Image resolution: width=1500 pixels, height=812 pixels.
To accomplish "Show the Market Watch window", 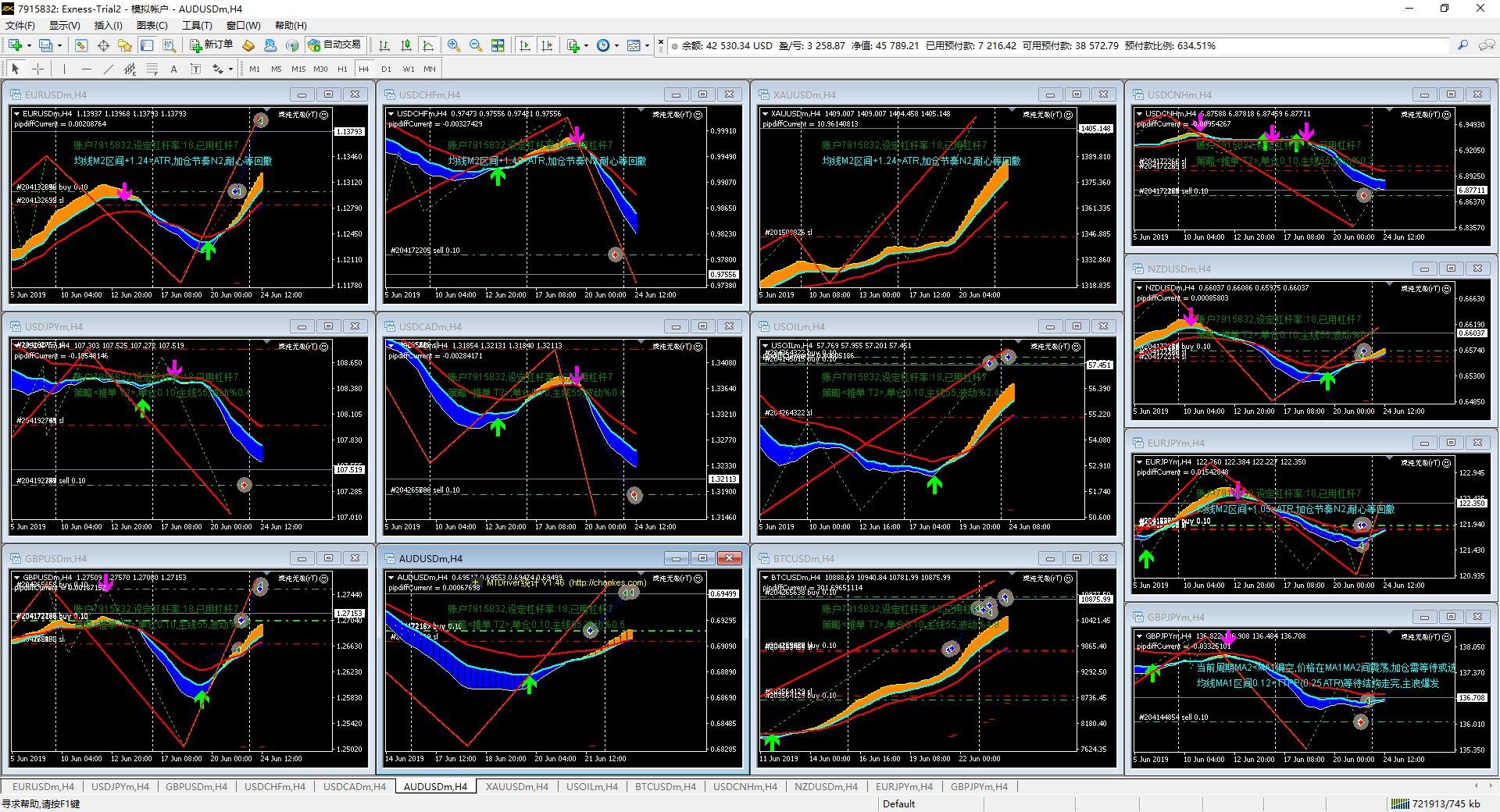I will tap(81, 45).
